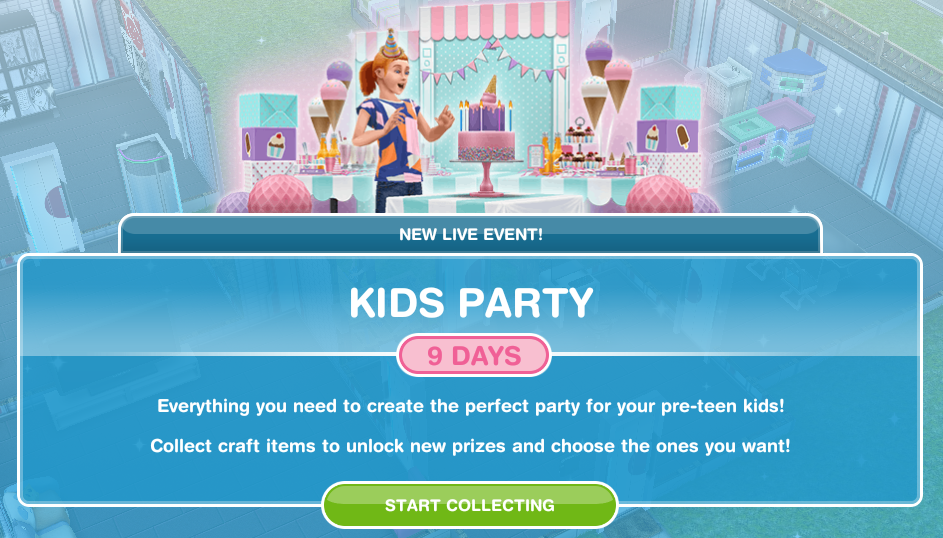
Task: Click the purple gift box with popsicle picture
Action: coord(668,136)
